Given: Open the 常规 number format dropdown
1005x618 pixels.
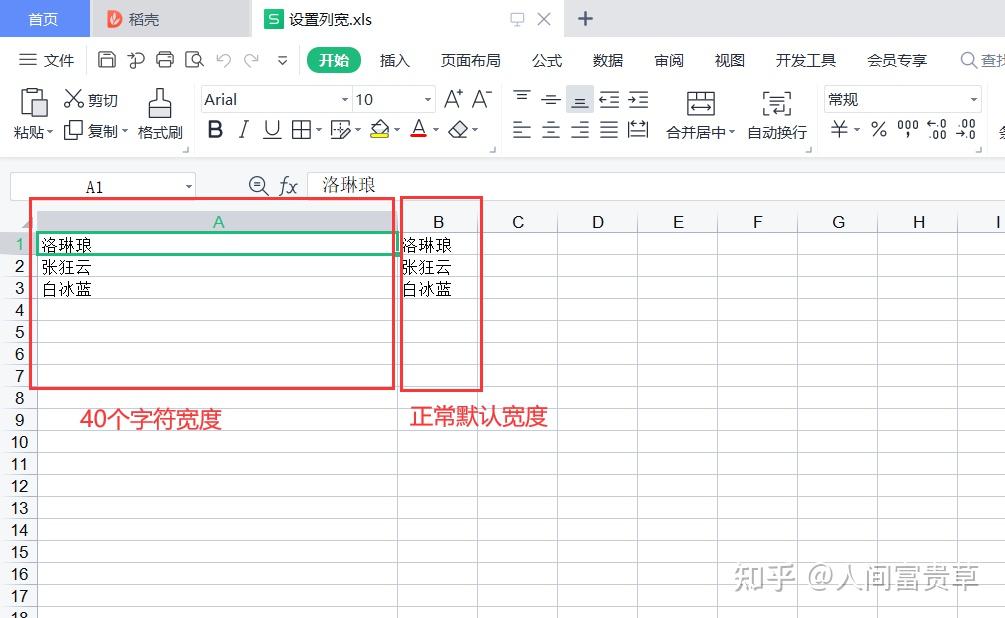Looking at the screenshot, I should click(900, 98).
